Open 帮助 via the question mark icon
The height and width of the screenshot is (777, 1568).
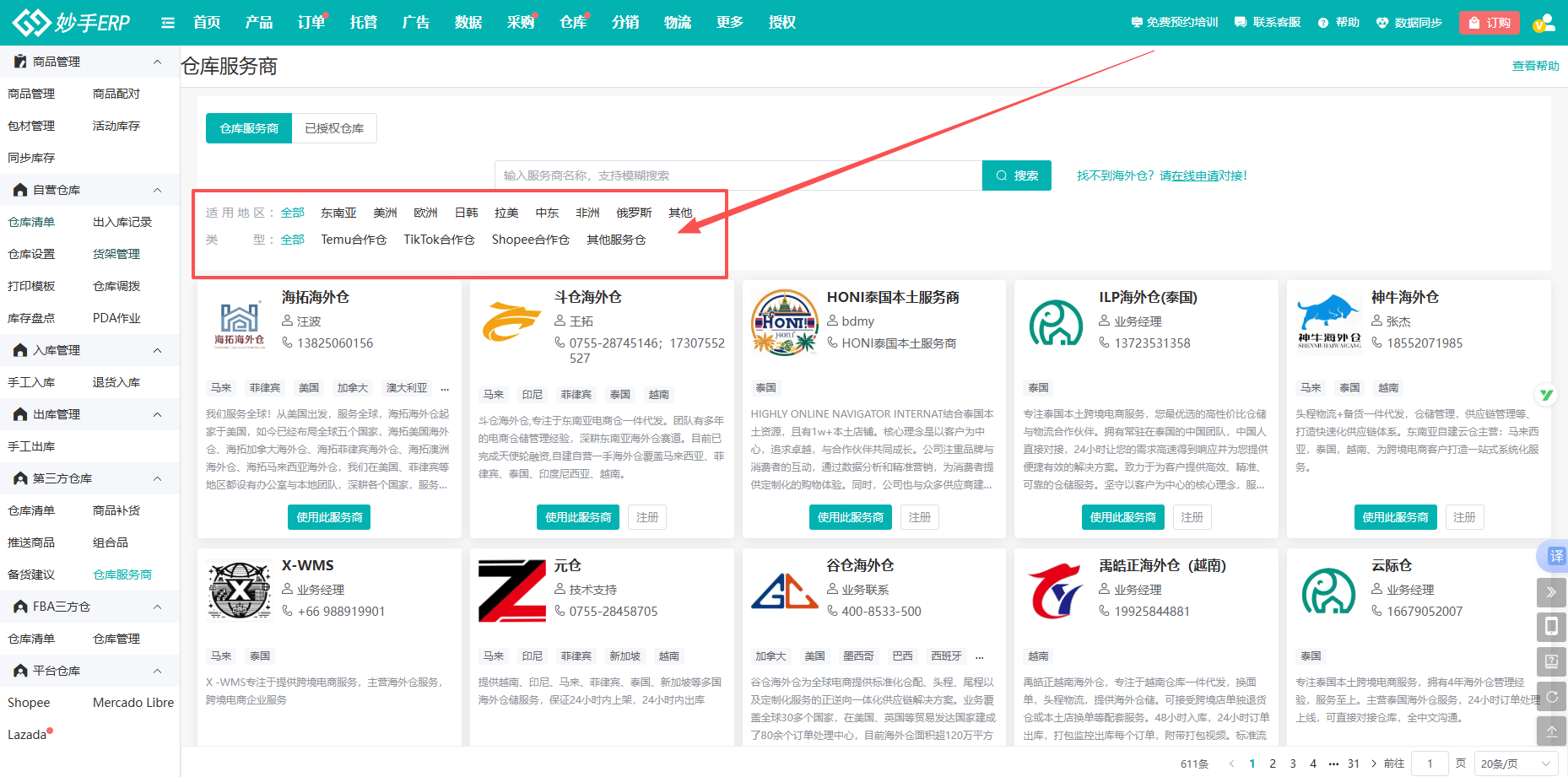pyautogui.click(x=1322, y=22)
